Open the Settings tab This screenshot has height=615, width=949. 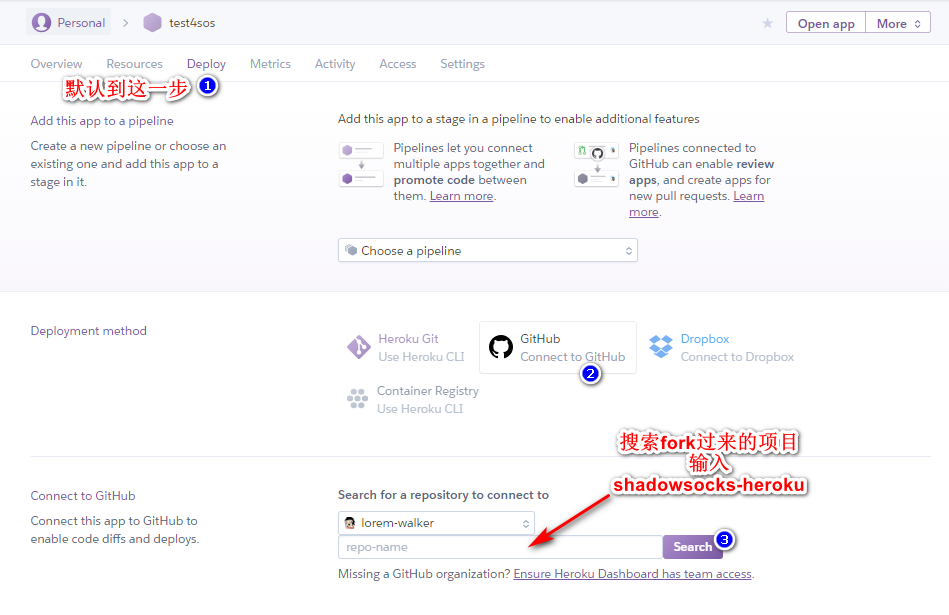(x=462, y=64)
